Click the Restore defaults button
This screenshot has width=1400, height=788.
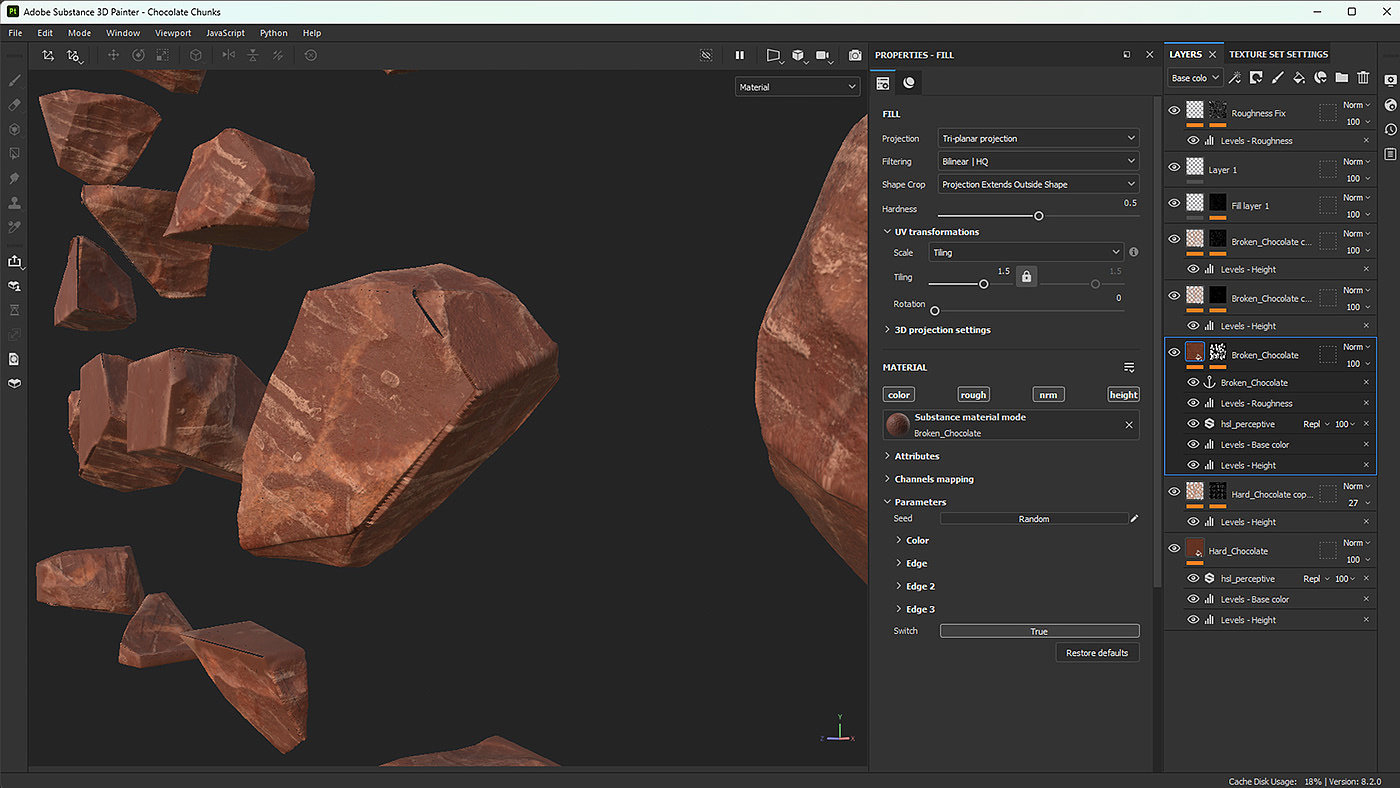tap(1096, 653)
